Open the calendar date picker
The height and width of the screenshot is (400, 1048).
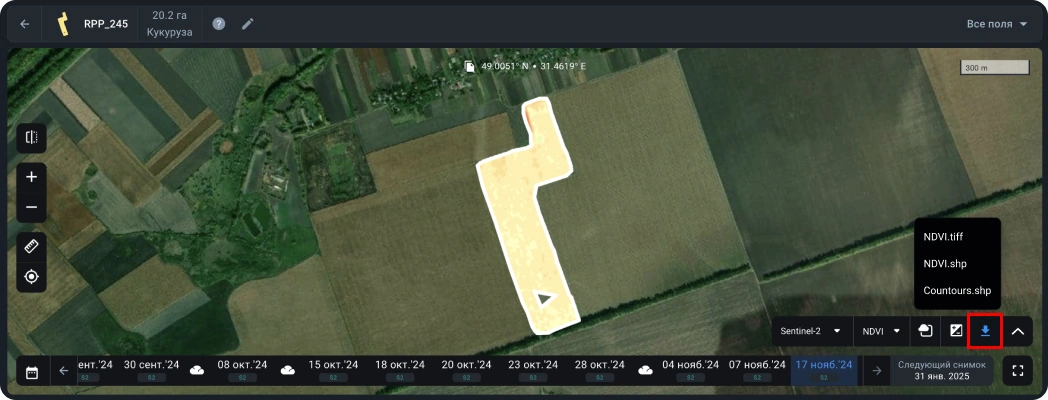[32, 372]
